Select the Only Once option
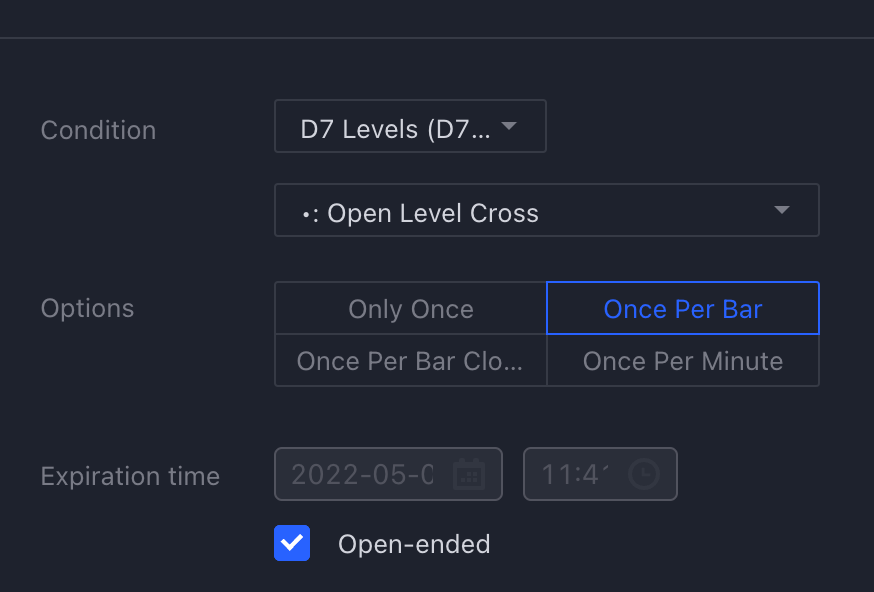 [x=411, y=308]
